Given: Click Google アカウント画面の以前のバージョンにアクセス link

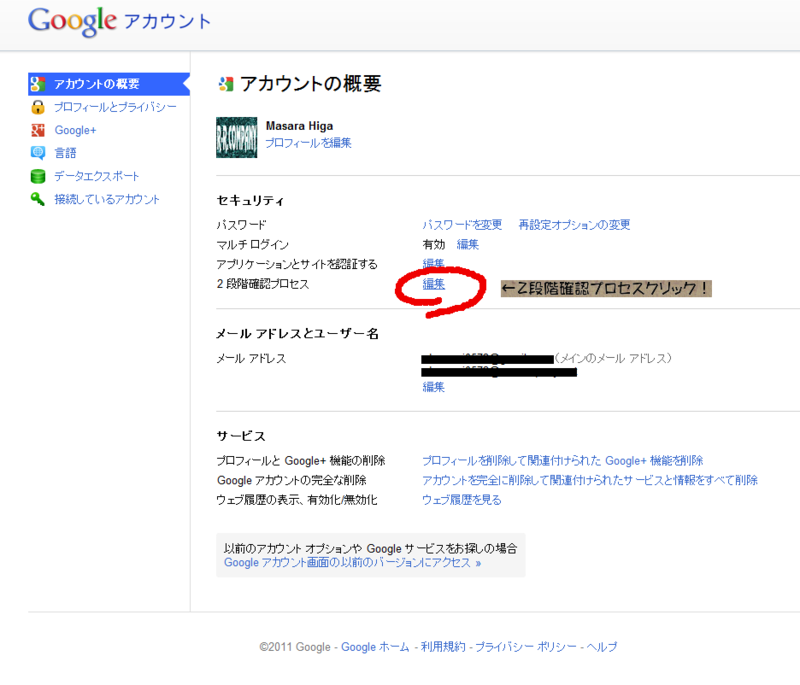Looking at the screenshot, I should point(353,563).
